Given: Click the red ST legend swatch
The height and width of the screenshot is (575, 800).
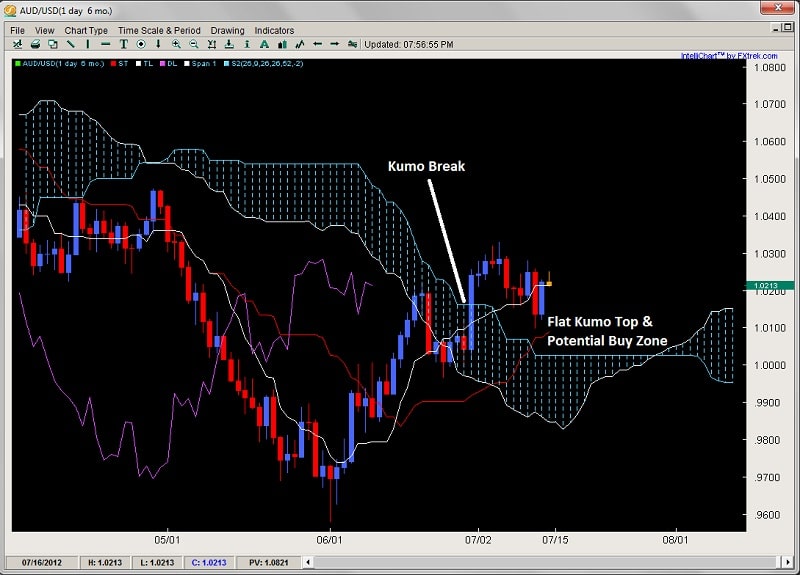Looking at the screenshot, I should (x=113, y=64).
